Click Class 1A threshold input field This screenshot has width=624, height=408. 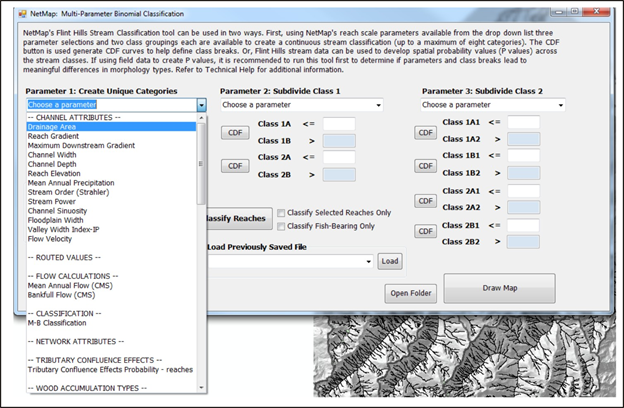pos(339,124)
